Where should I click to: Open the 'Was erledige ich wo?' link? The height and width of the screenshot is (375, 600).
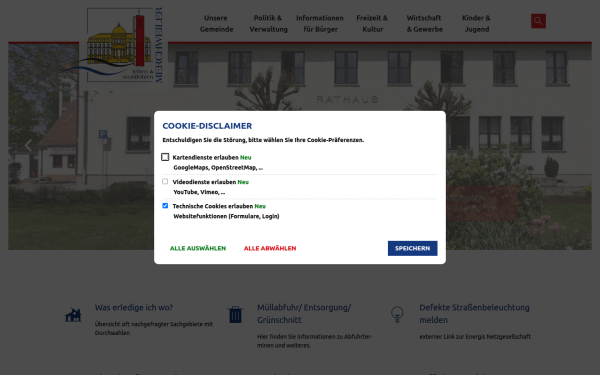point(134,308)
